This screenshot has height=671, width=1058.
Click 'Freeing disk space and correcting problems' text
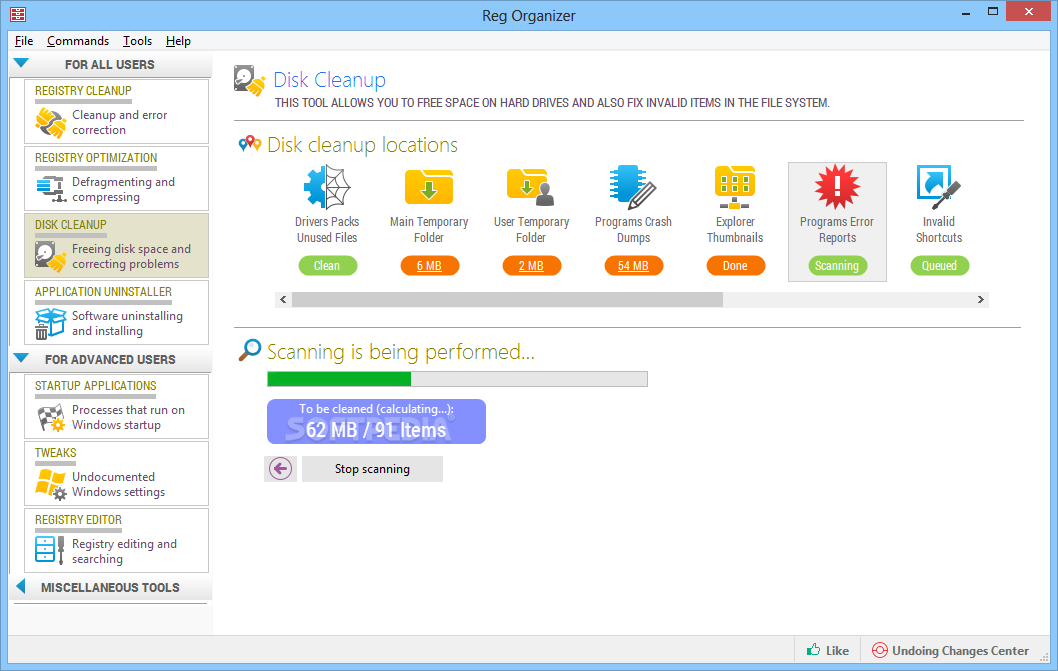132,257
